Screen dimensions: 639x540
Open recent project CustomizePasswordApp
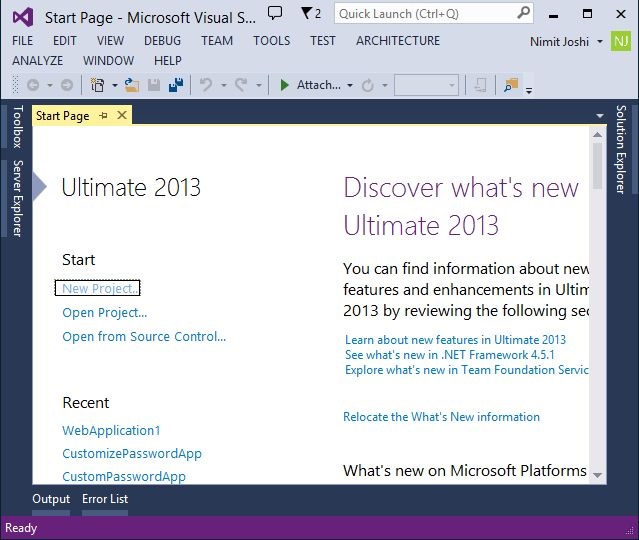coord(132,454)
